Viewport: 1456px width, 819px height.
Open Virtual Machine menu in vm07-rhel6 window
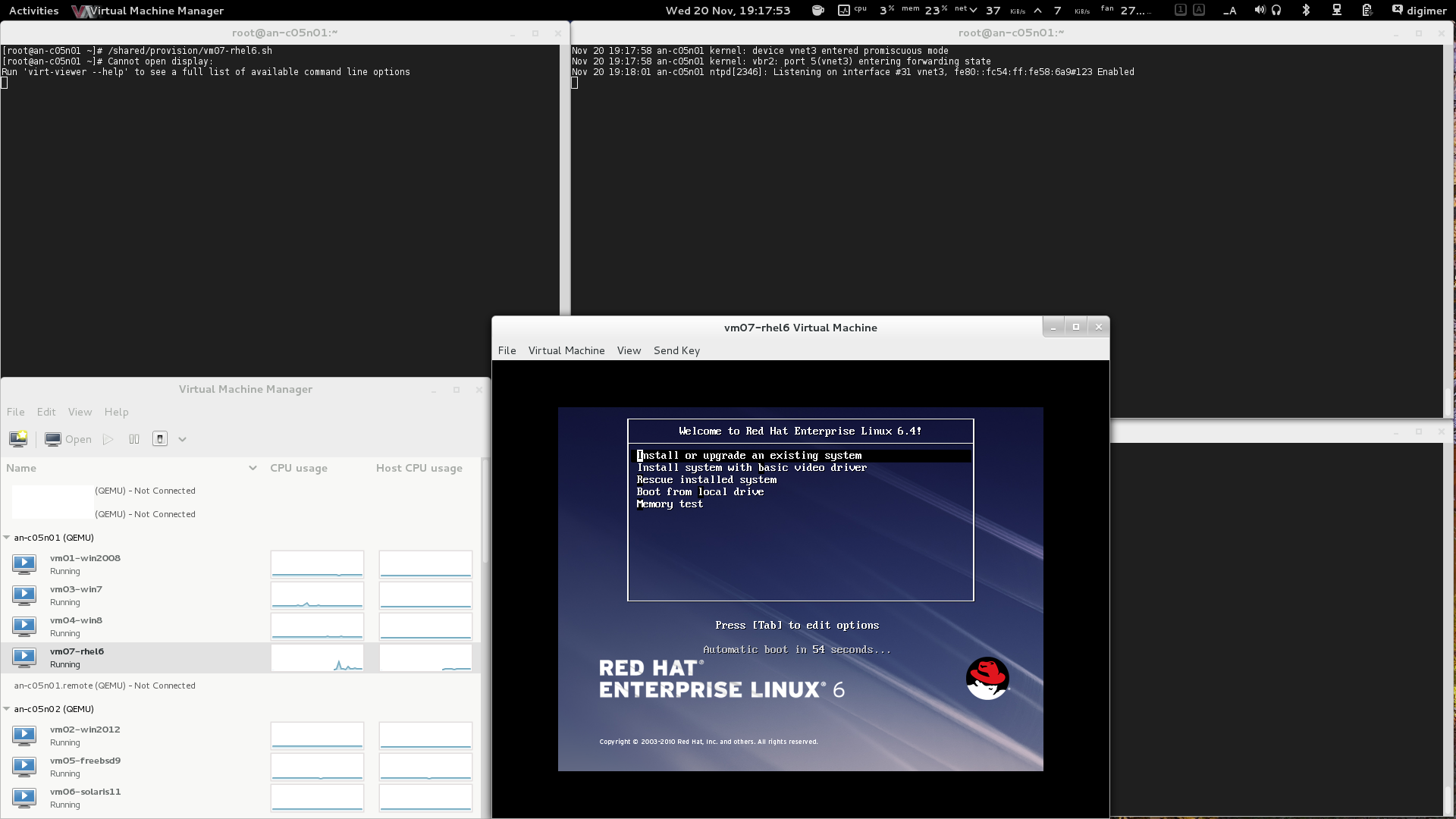click(x=566, y=350)
